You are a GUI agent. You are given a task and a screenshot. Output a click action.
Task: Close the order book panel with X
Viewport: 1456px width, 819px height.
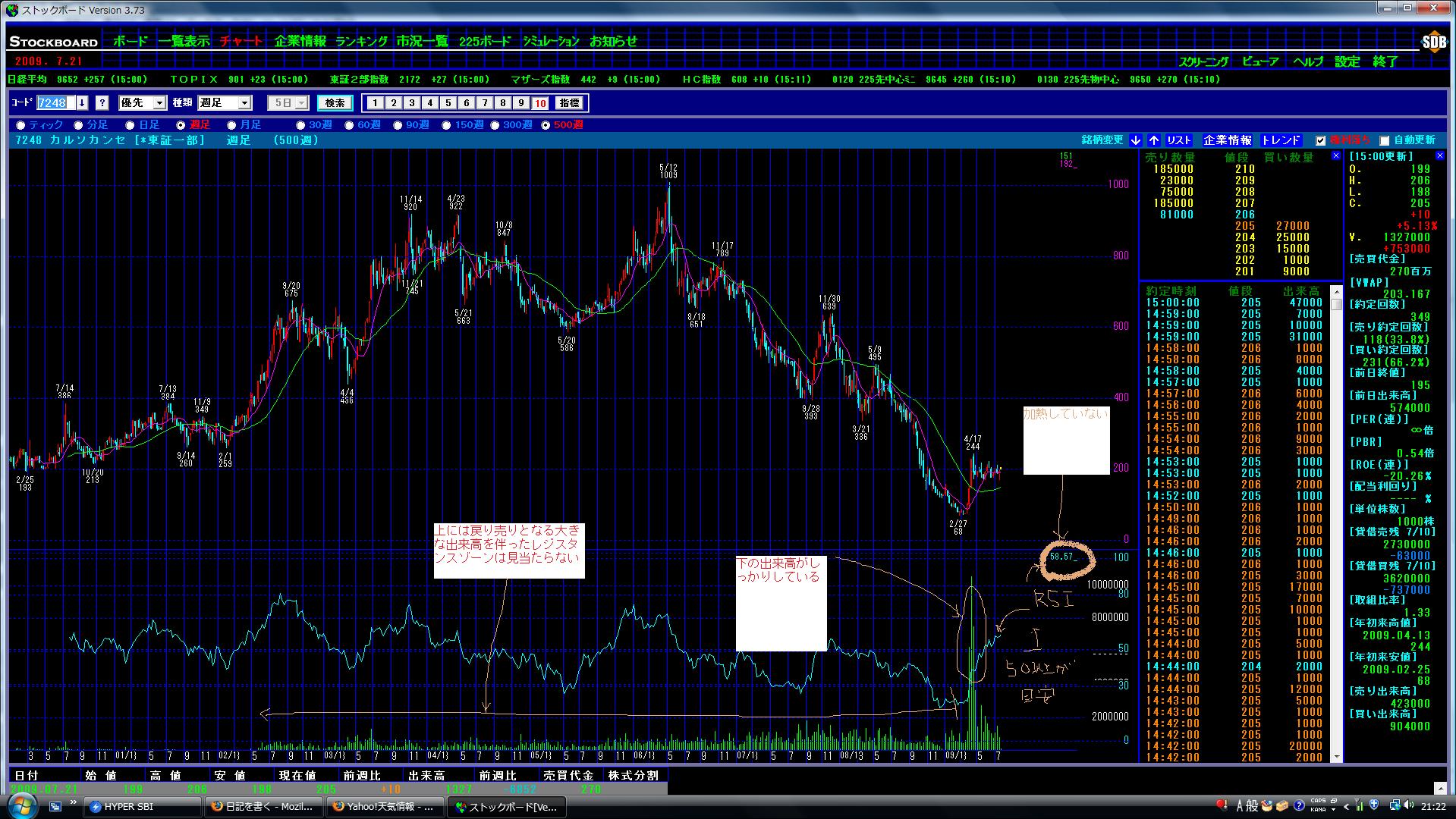point(1336,156)
